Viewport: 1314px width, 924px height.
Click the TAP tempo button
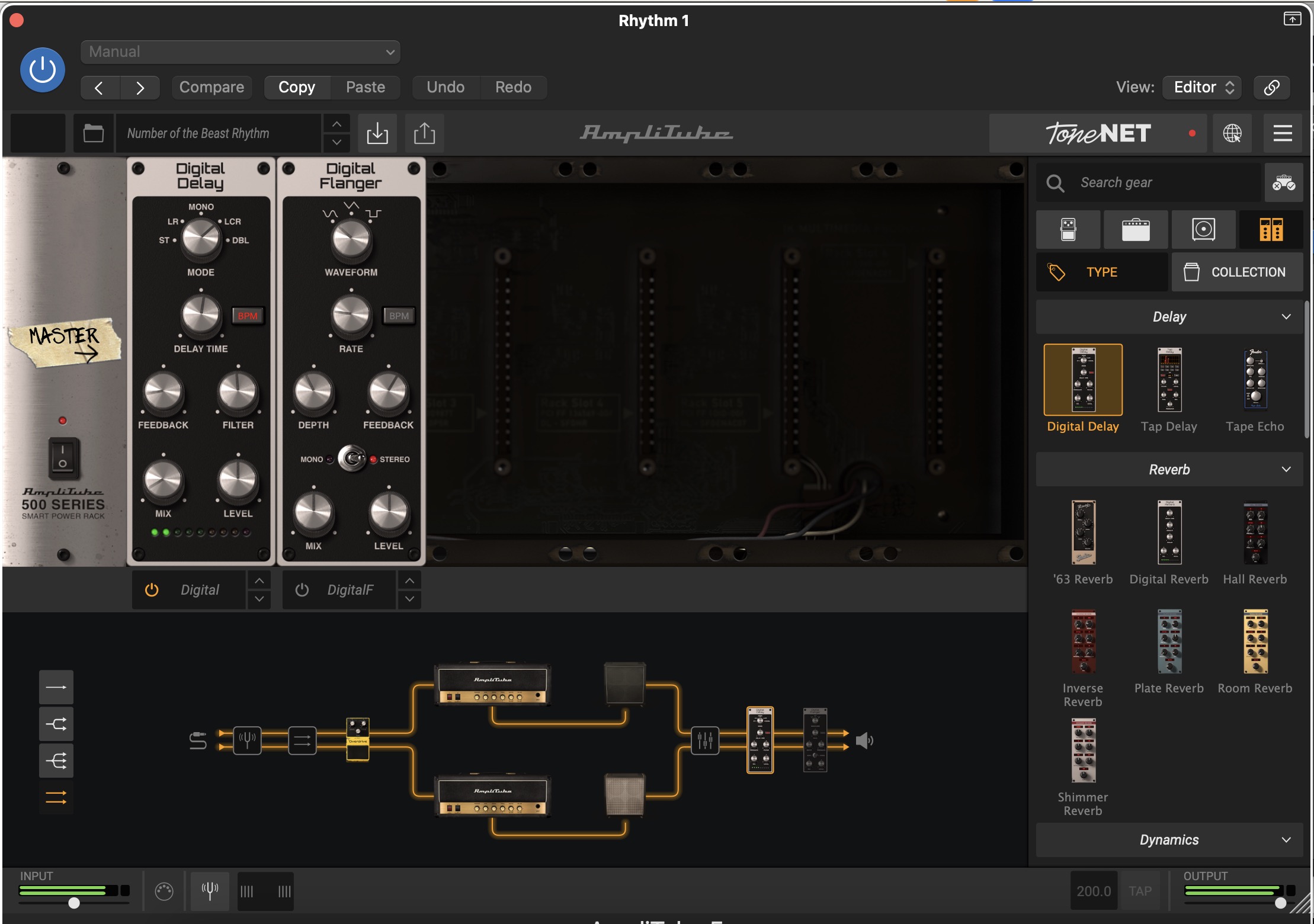[1140, 891]
